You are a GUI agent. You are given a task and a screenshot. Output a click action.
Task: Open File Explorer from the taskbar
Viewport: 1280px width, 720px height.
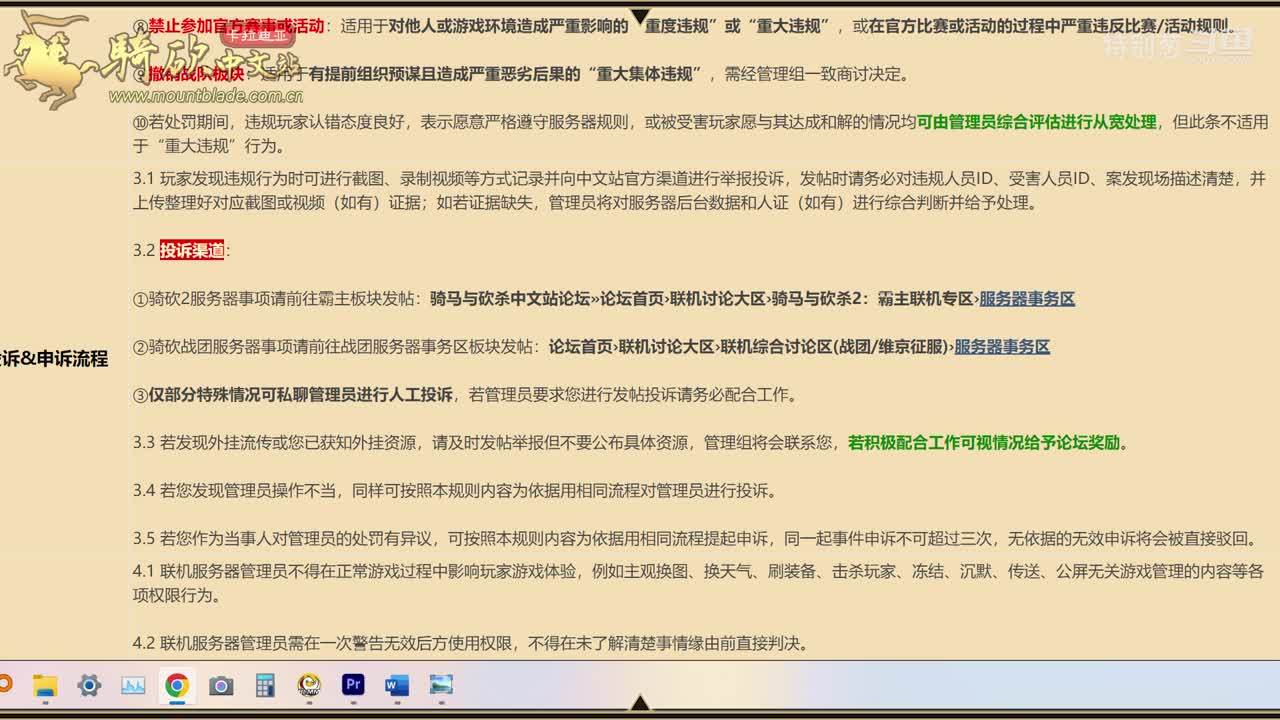point(45,685)
